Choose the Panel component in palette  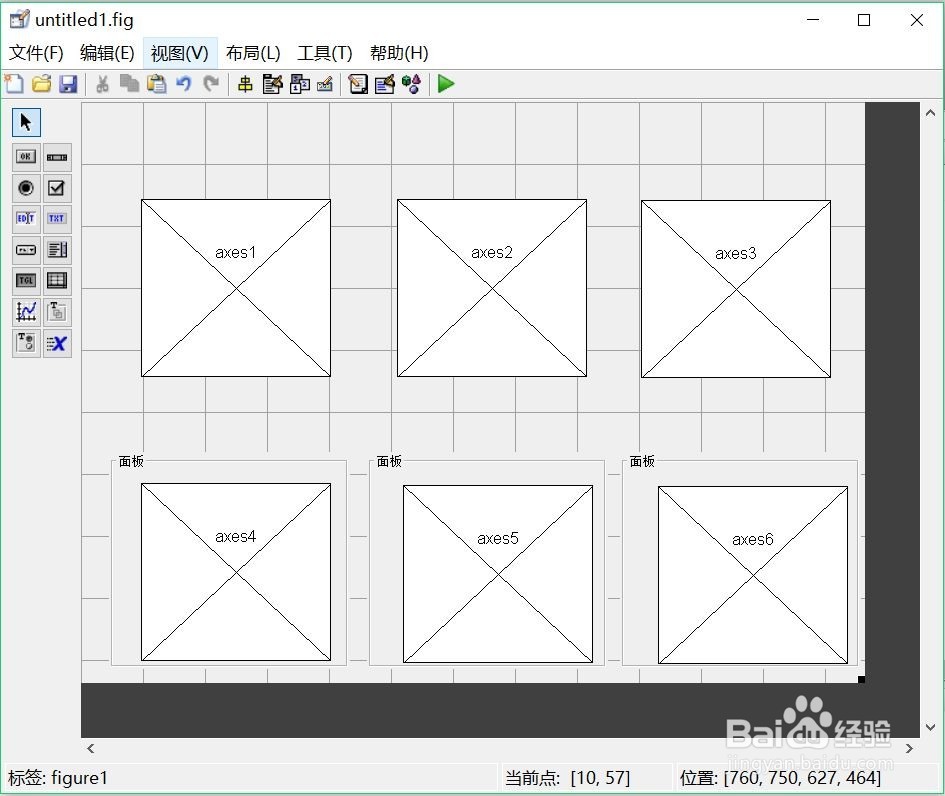57,312
